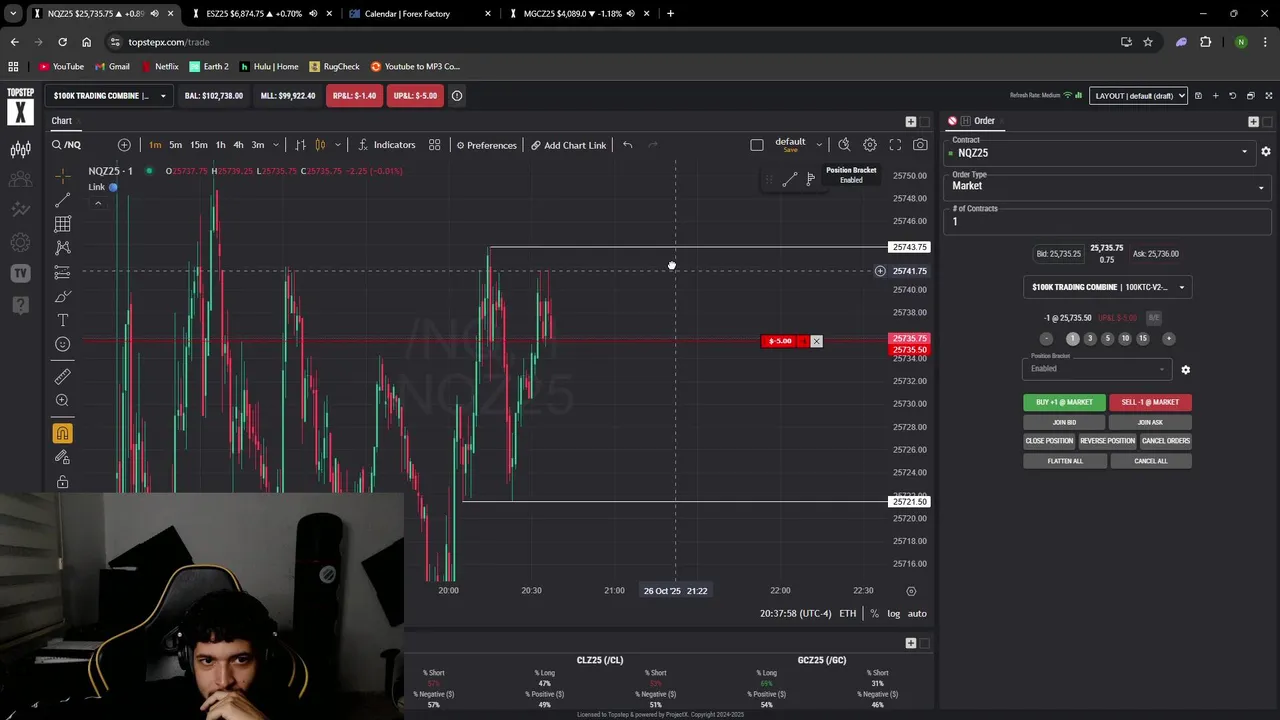Take a chart snapshot with camera icon
The height and width of the screenshot is (720, 1280).
920,145
